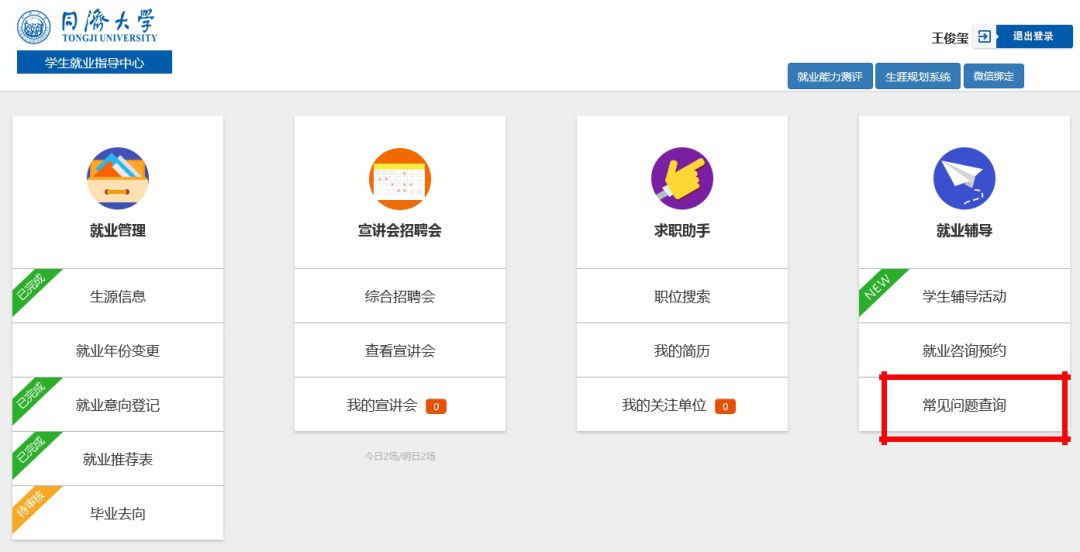This screenshot has height=552, width=1080.
Task: Click the Tongji University logo
Action: point(88,27)
